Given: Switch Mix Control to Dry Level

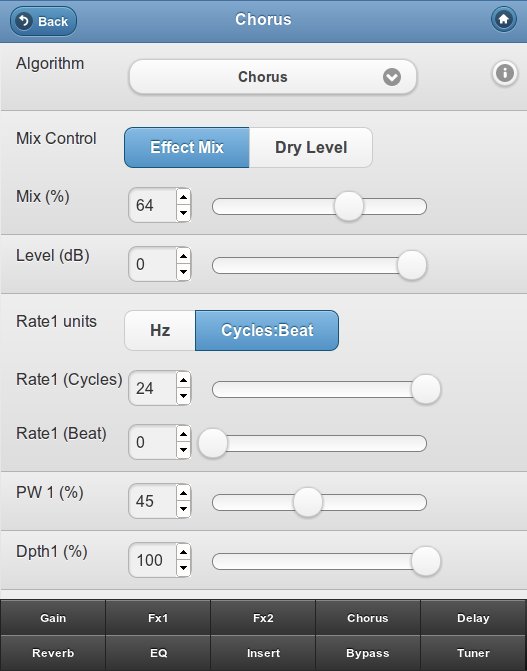Looking at the screenshot, I should [311, 147].
